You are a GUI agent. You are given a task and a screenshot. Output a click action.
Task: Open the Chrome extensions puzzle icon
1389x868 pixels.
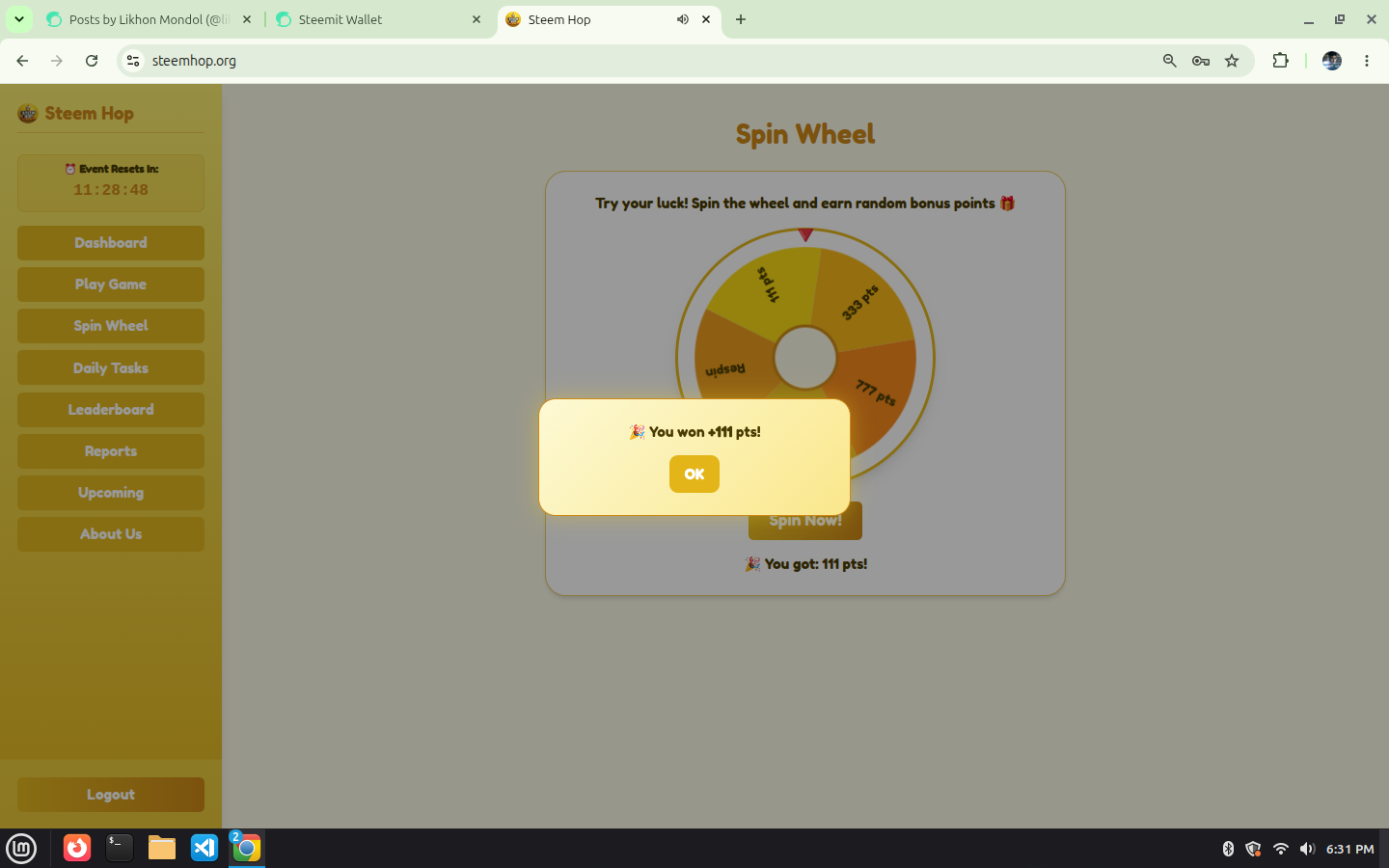[x=1280, y=61]
